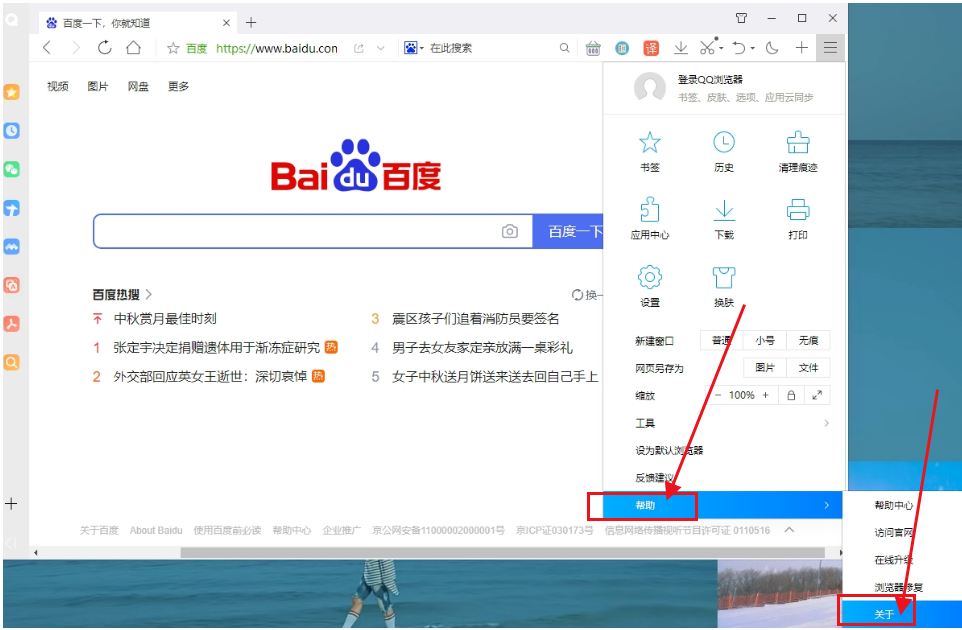The image size is (962, 630).
Task: Open the 视频 link on Baidu
Action: click(x=58, y=86)
